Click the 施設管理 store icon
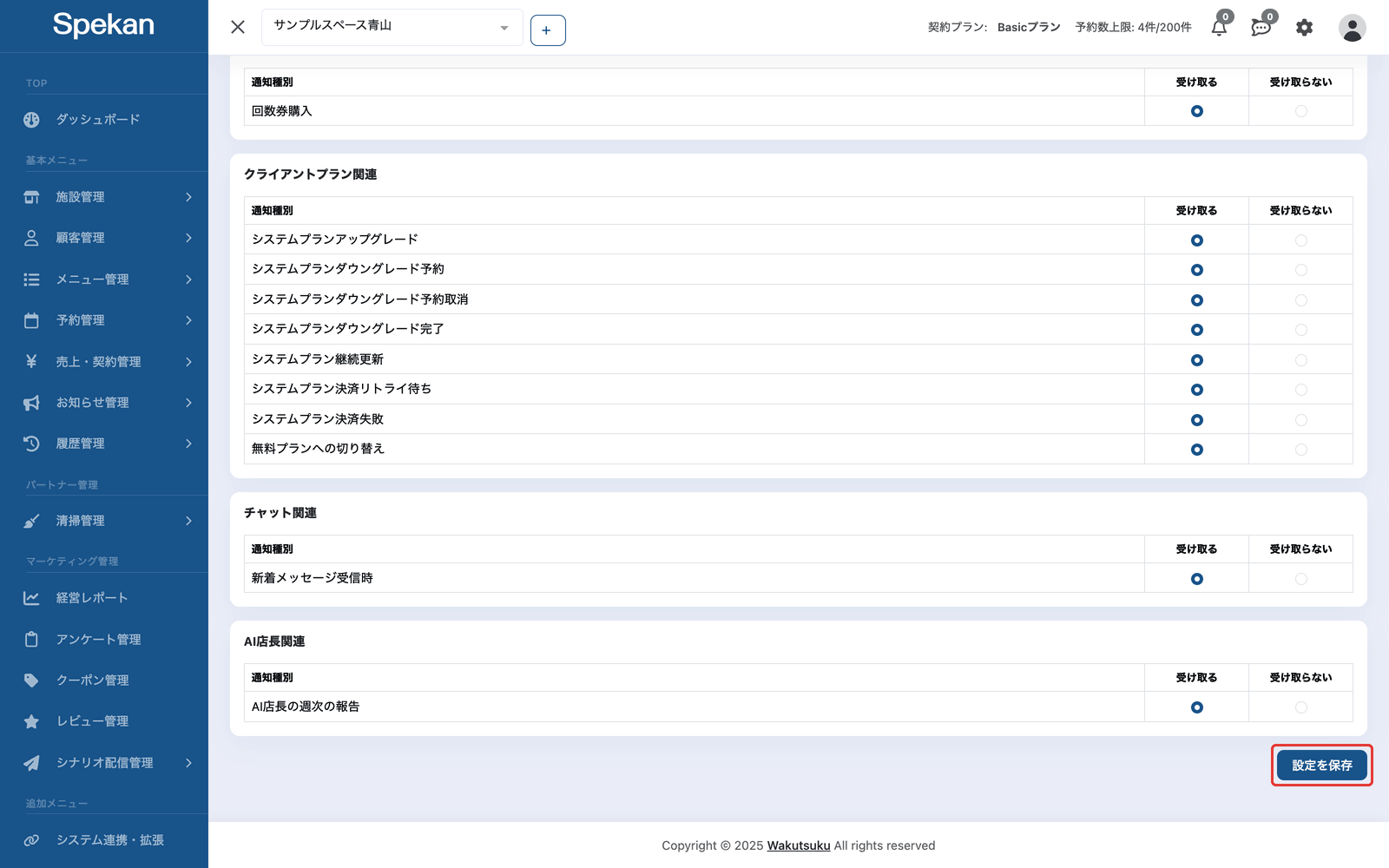 31,197
